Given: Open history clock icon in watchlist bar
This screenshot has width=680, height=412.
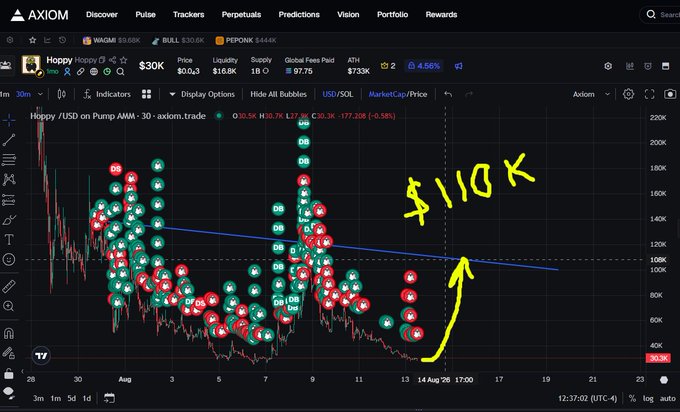Looking at the screenshot, I should click(62, 40).
